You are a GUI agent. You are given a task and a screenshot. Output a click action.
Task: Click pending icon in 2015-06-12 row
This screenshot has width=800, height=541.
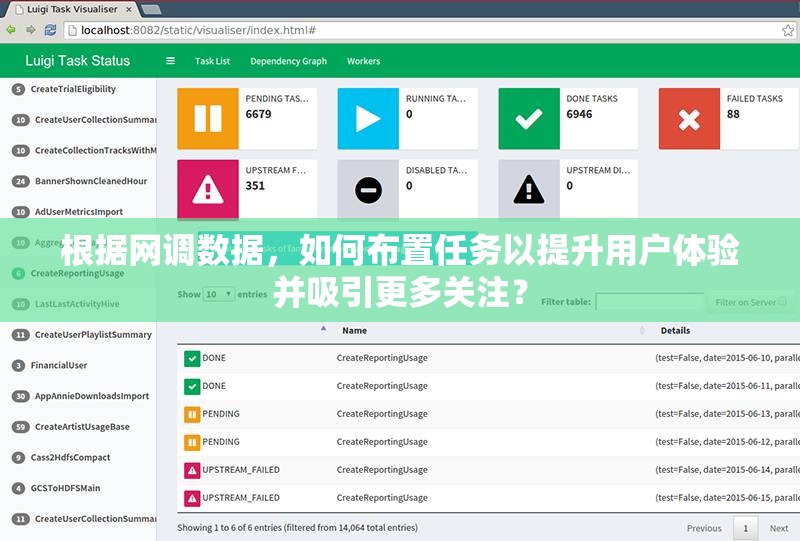[192, 442]
